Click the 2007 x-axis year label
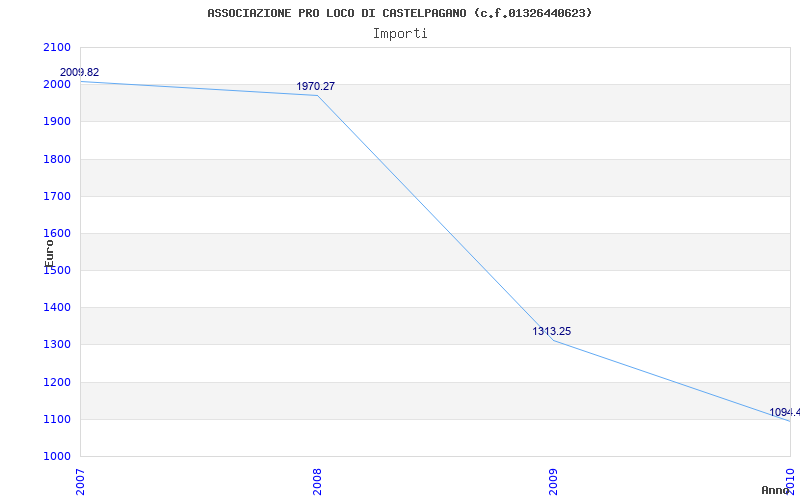800x500 pixels. pyautogui.click(x=80, y=483)
